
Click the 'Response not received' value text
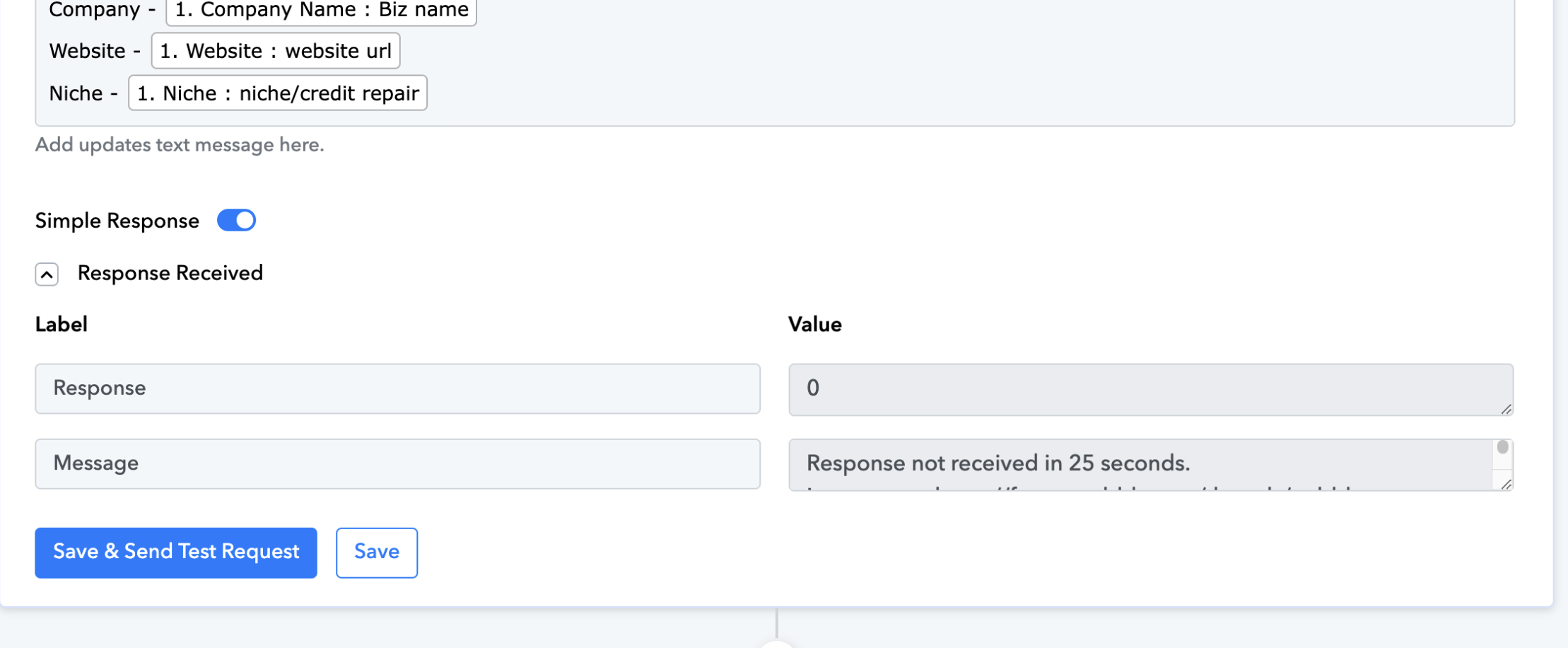point(998,463)
